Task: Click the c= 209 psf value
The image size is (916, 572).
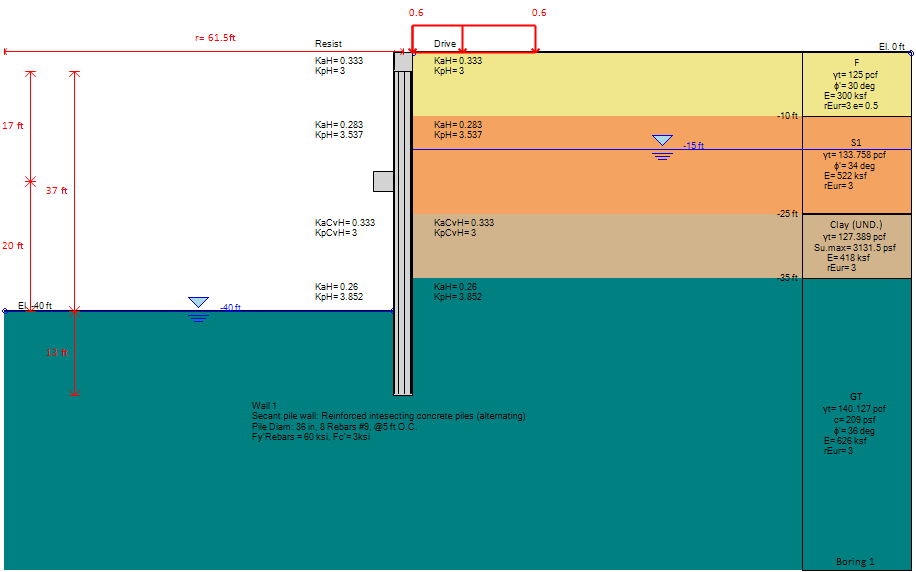Action: pyautogui.click(x=855, y=420)
